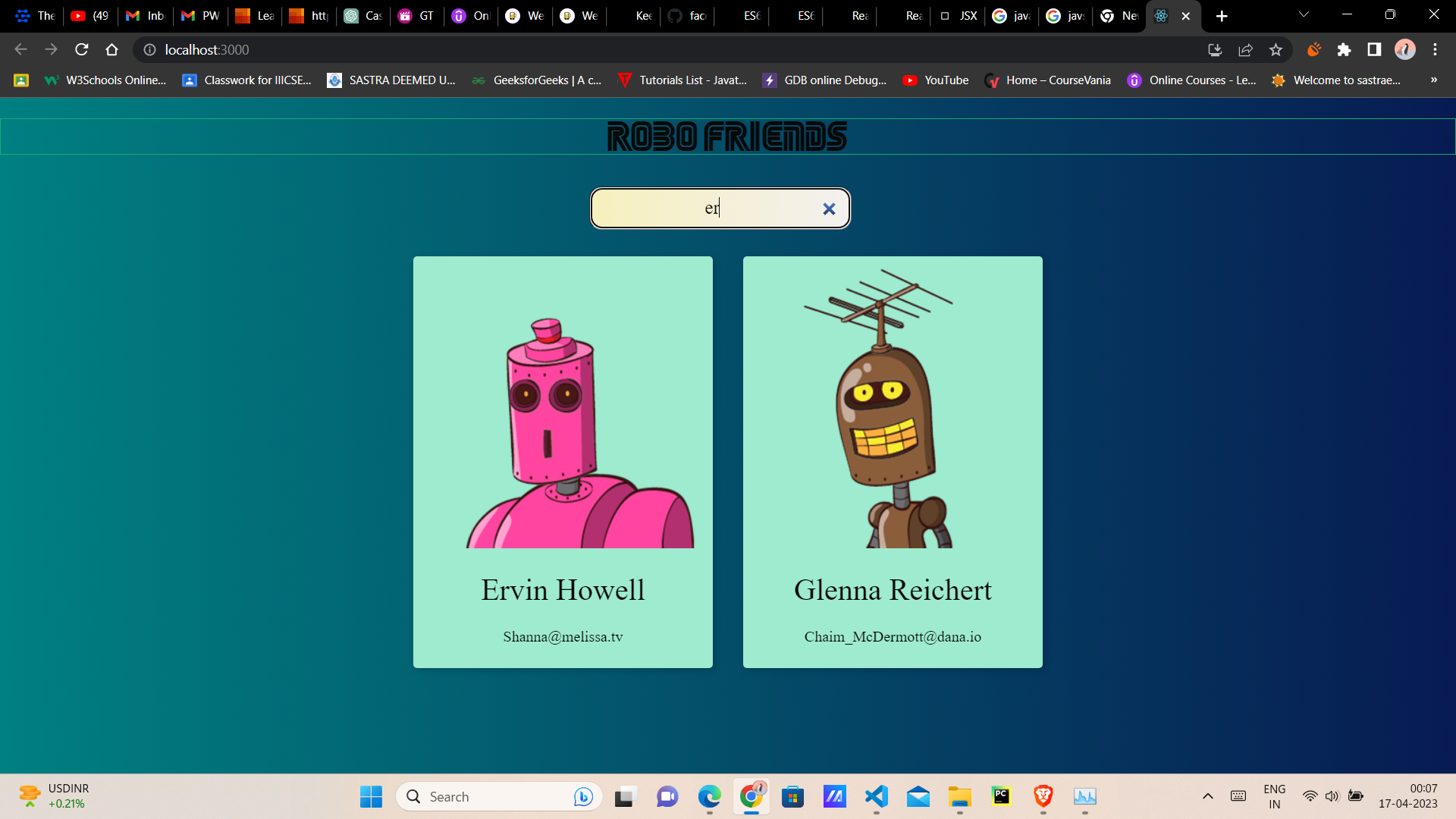
Task: Clear the search box with the X icon
Action: coord(829,209)
